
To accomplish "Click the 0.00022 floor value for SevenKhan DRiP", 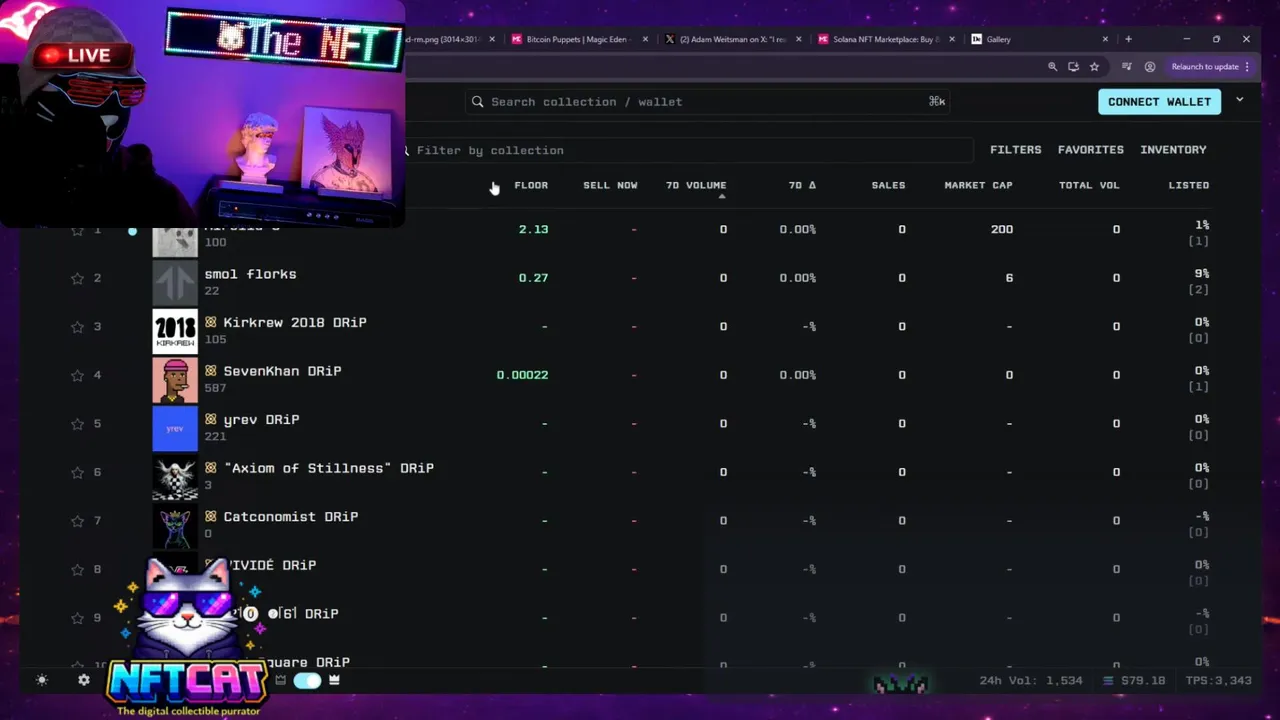I will [522, 375].
